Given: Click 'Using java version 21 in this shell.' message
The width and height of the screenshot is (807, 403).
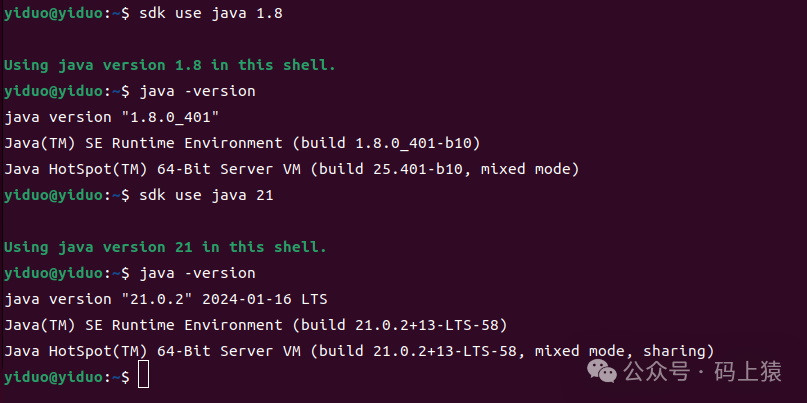Looking at the screenshot, I should coord(165,247).
